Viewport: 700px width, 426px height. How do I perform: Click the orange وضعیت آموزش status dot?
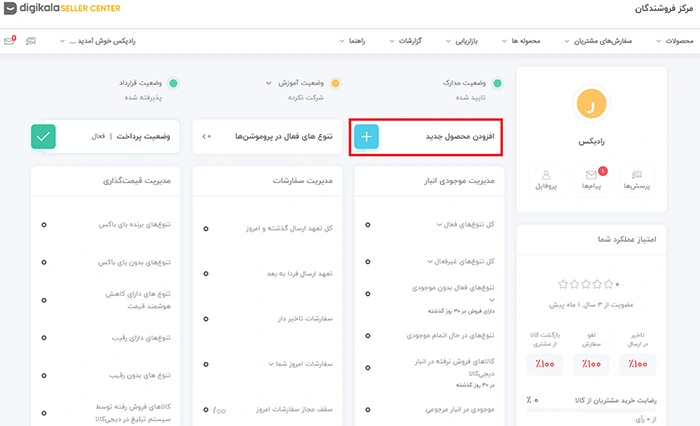[x=335, y=83]
